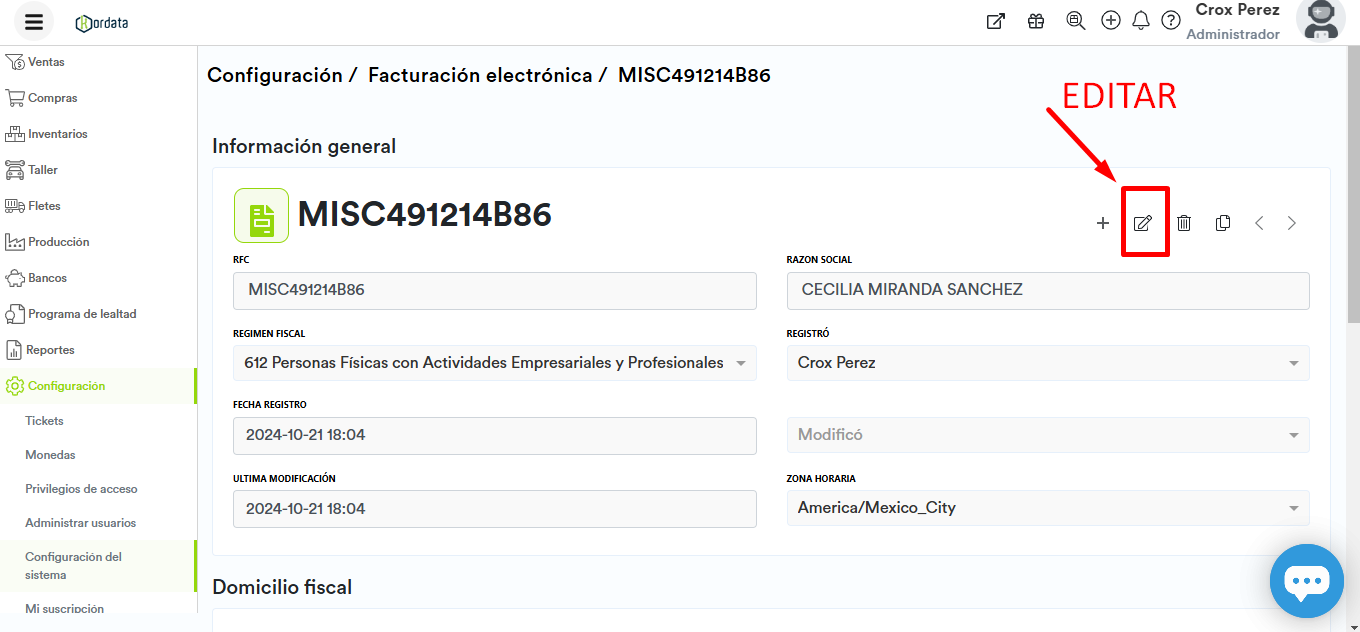Click the page vertical scrollbar
1360x632 pixels.
pos(1353,200)
